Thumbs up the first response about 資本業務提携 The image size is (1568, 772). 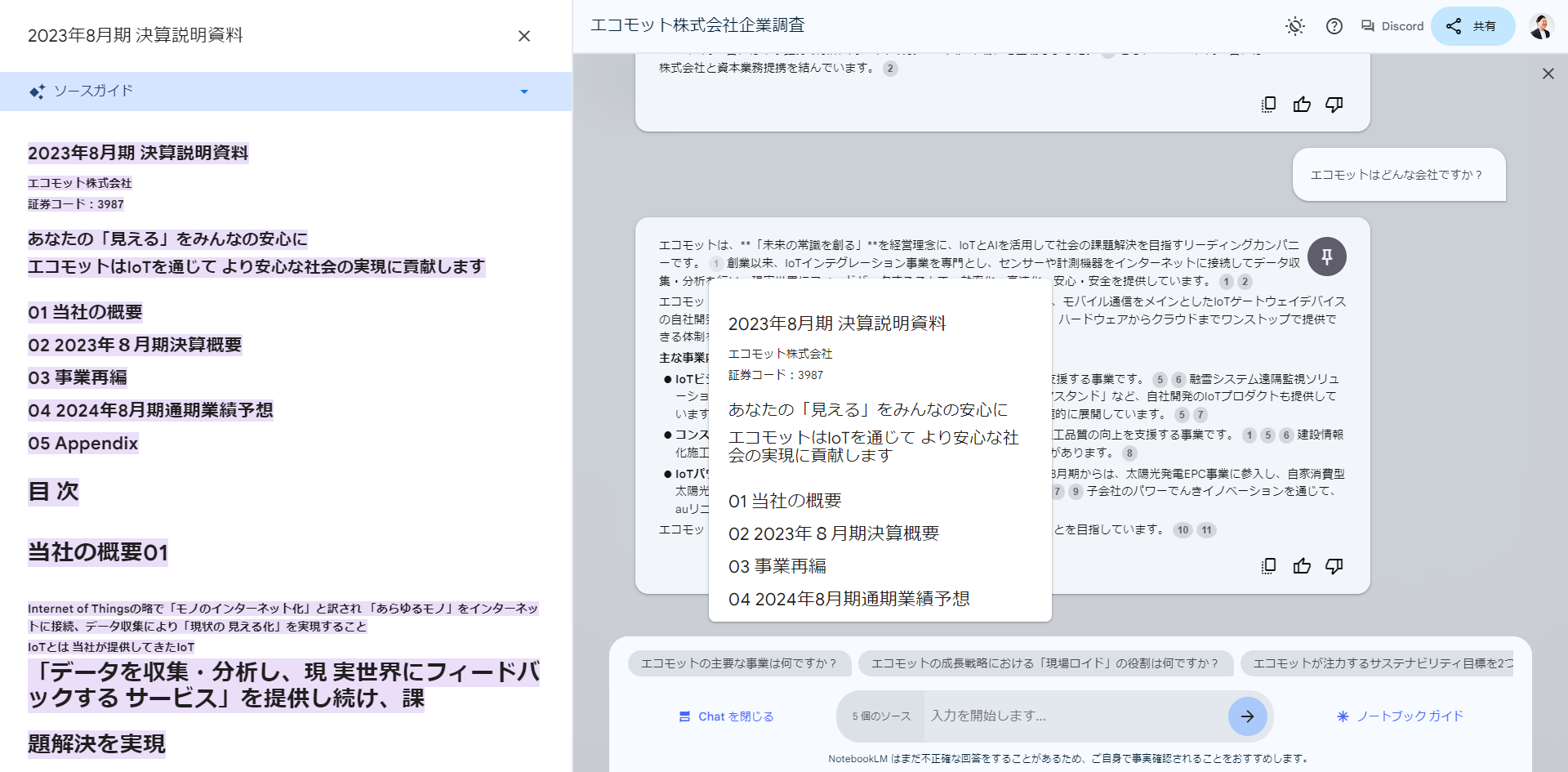[x=1302, y=105]
